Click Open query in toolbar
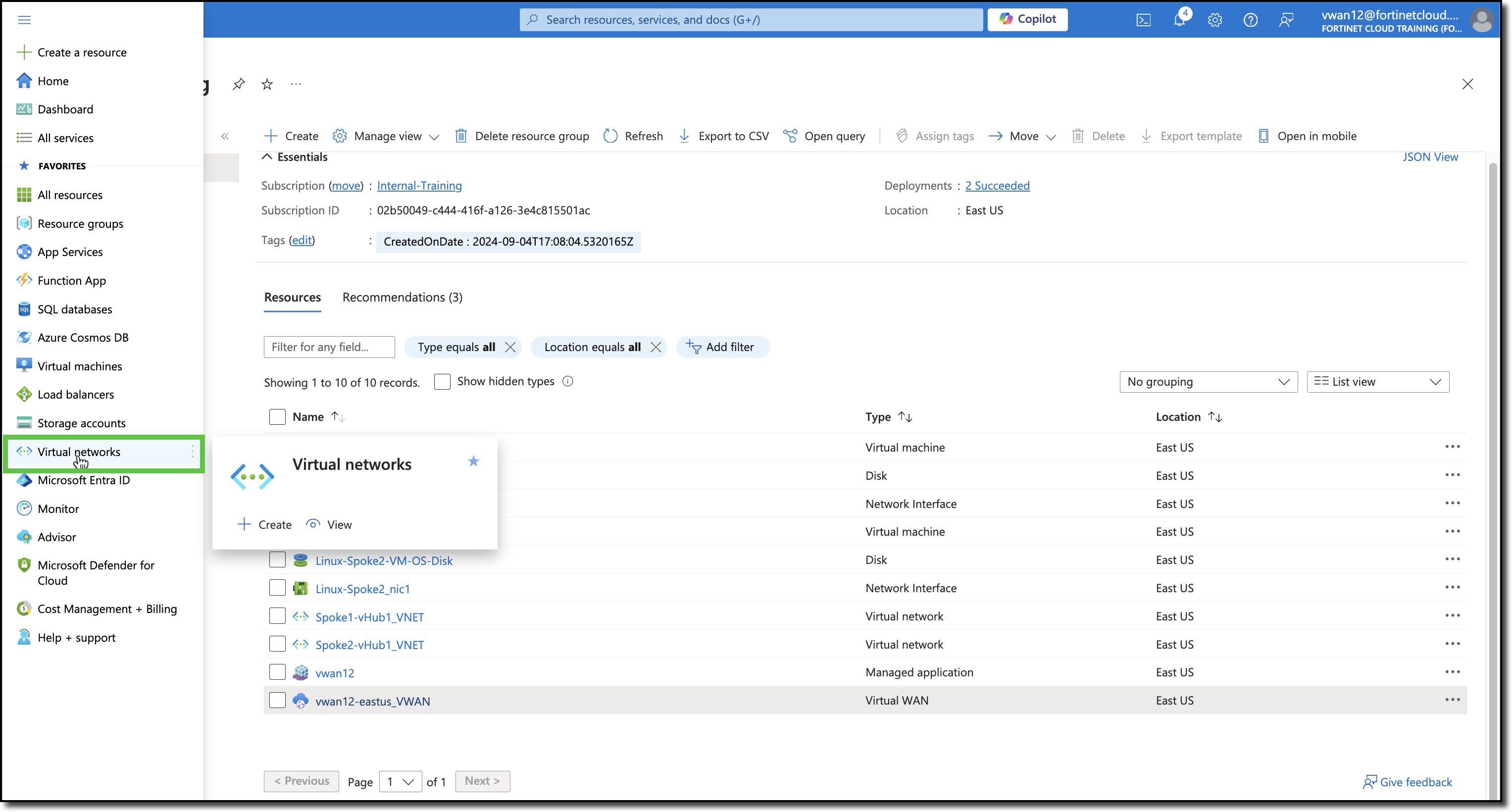1512x812 pixels. click(824, 136)
